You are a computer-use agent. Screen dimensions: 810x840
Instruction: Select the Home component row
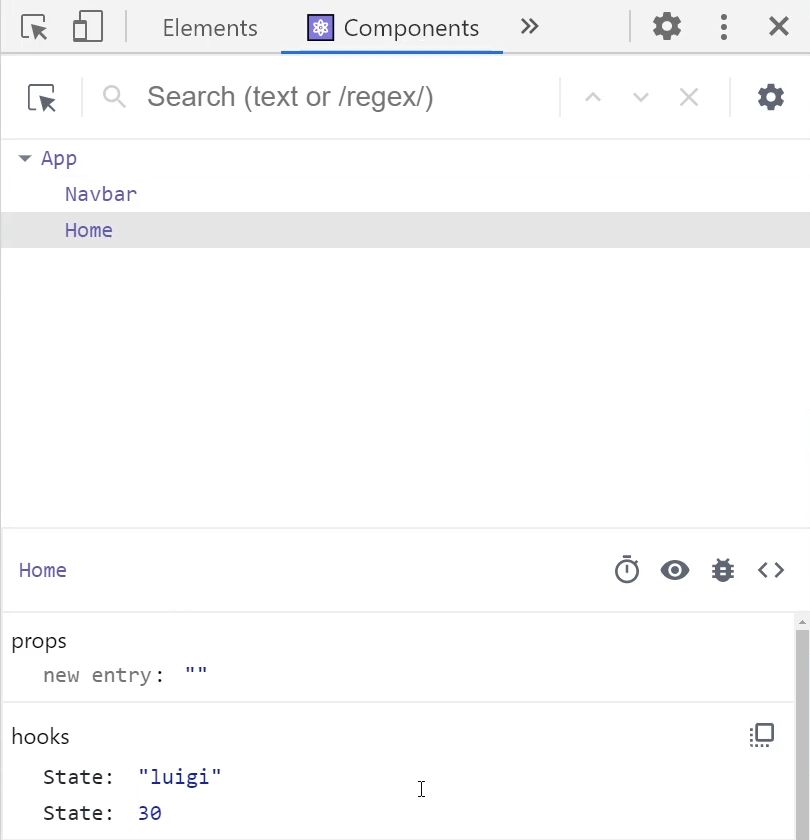(x=405, y=230)
